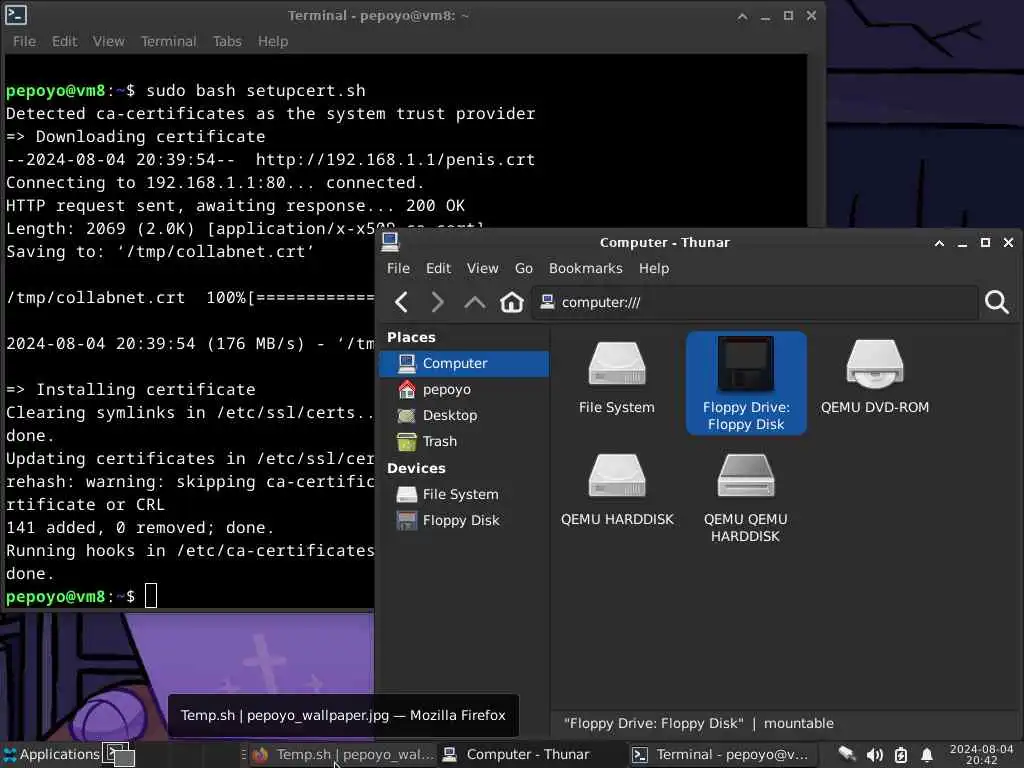Select the QEMU DVD-ROM icon
1024x768 pixels.
[x=874, y=377]
